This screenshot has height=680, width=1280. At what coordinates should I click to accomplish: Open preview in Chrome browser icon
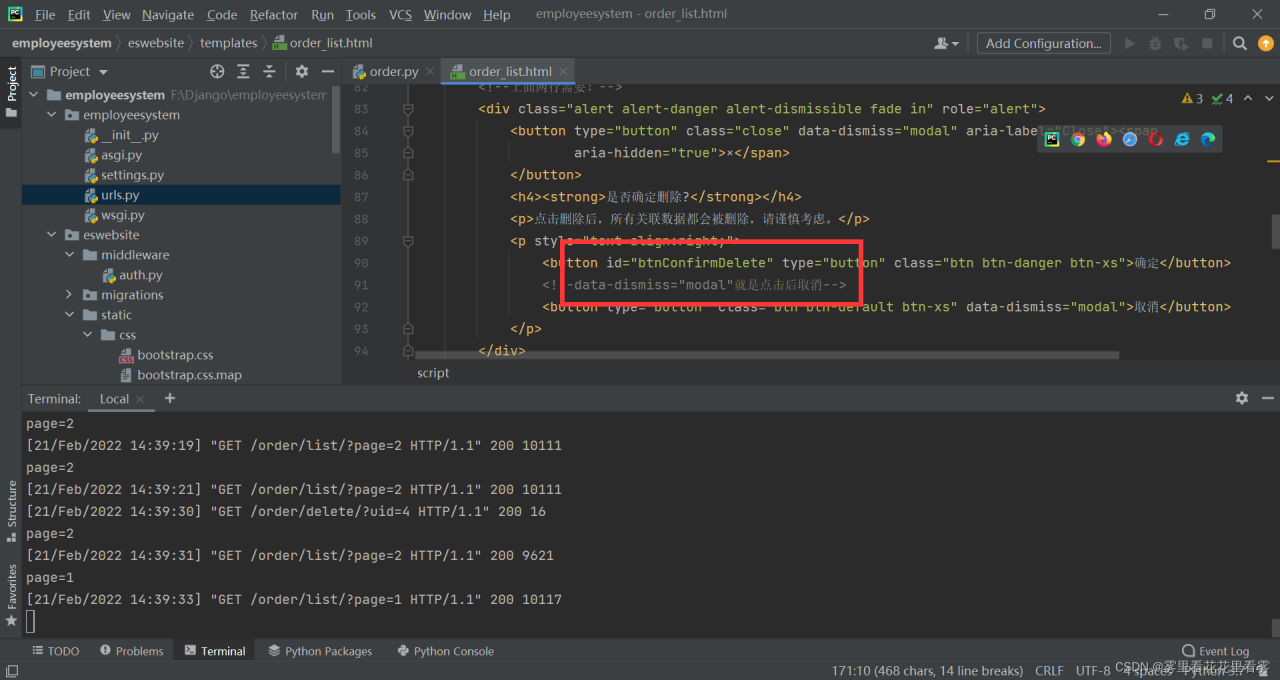[1078, 139]
